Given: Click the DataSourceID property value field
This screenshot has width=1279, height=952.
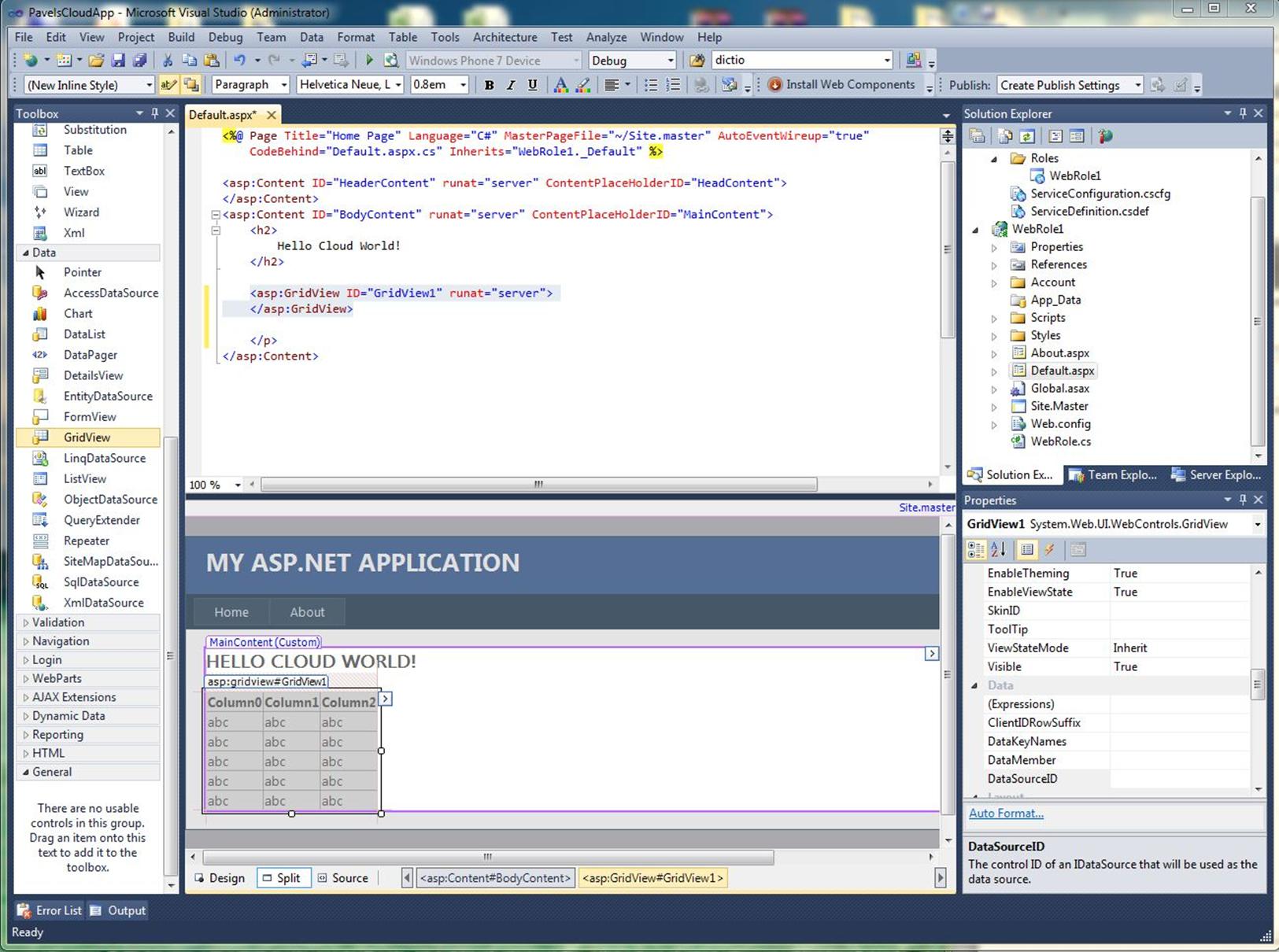Looking at the screenshot, I should (x=1179, y=779).
